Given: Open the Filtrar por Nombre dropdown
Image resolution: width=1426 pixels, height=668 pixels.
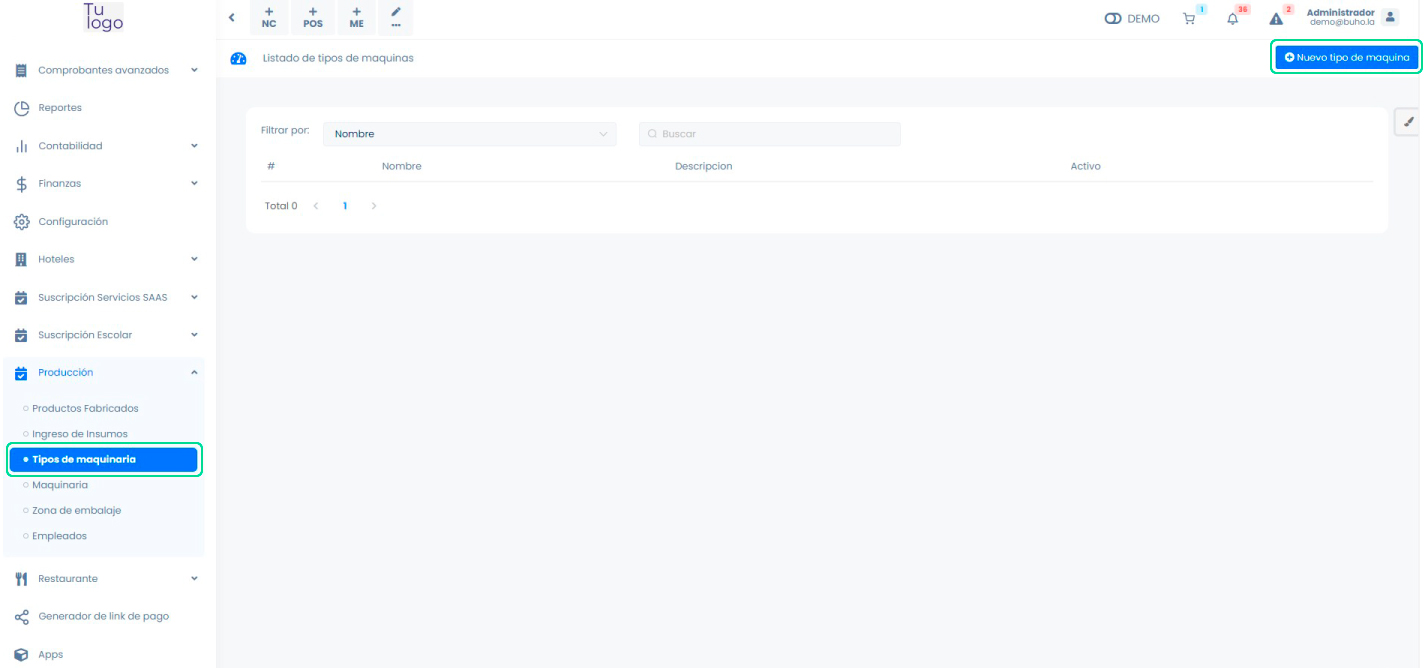Looking at the screenshot, I should point(469,134).
